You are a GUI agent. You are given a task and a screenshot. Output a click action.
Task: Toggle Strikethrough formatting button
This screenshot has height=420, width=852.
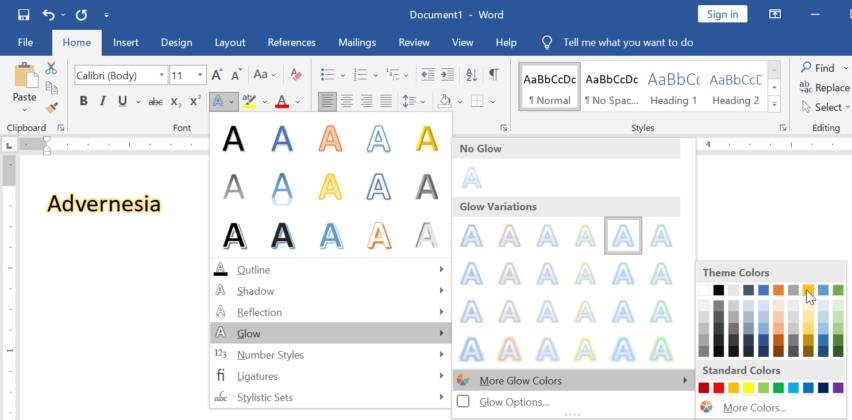(x=155, y=101)
